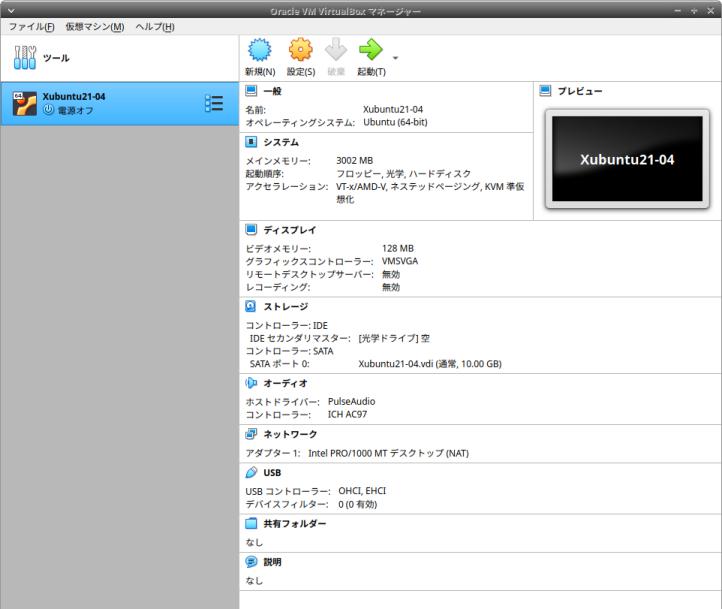Click Xubuntu21-04.vdi storage entry
Screen dimensions: 722x609
[430, 364]
